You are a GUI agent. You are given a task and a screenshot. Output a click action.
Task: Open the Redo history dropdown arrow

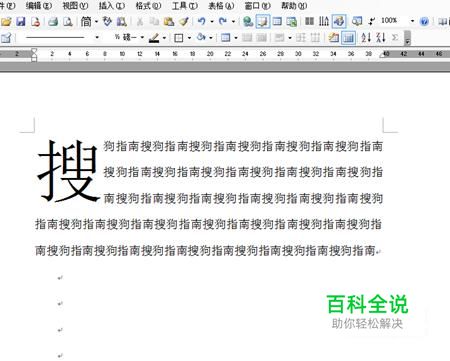(233, 22)
